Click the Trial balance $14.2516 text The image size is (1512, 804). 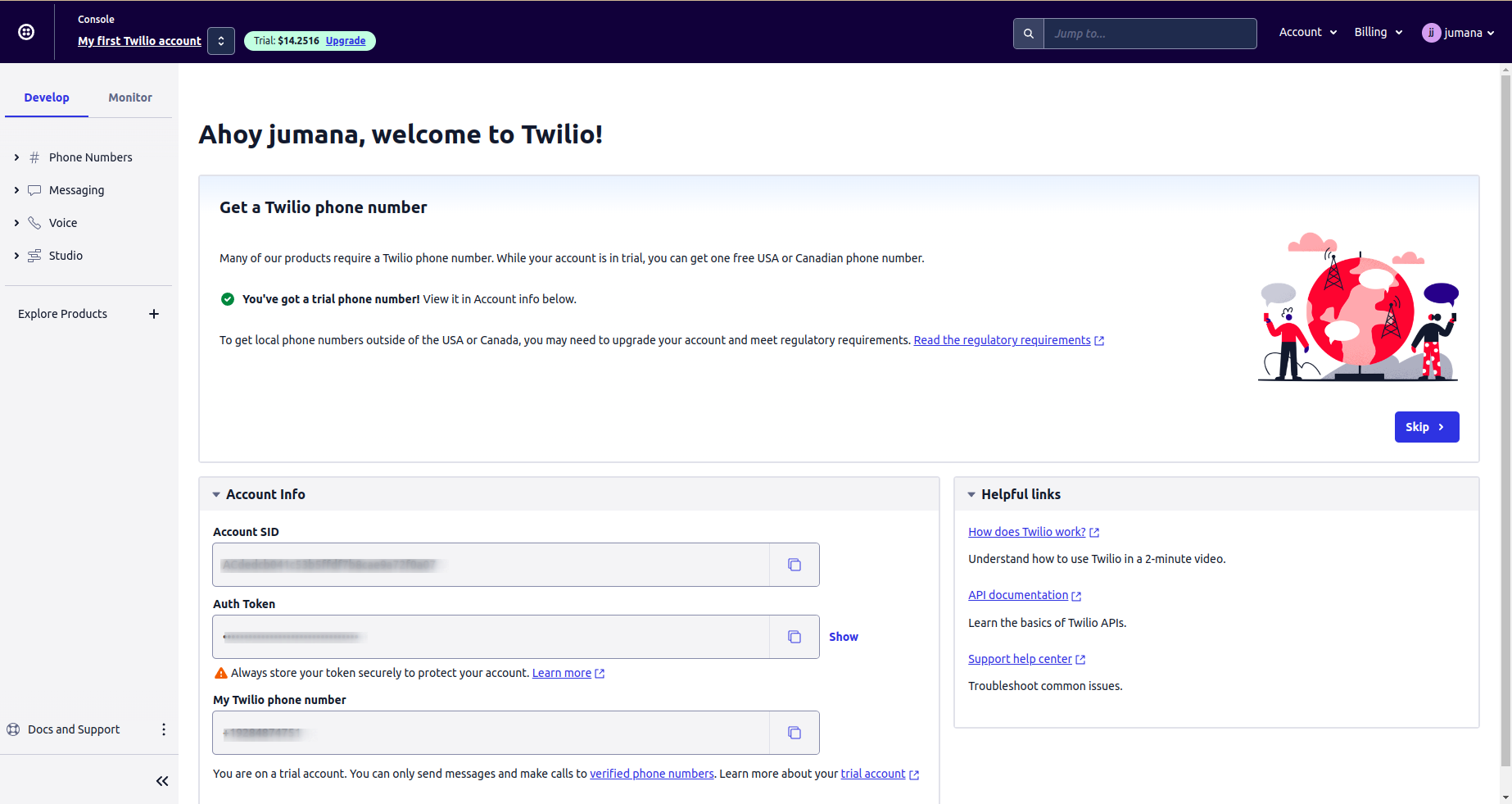pos(286,41)
